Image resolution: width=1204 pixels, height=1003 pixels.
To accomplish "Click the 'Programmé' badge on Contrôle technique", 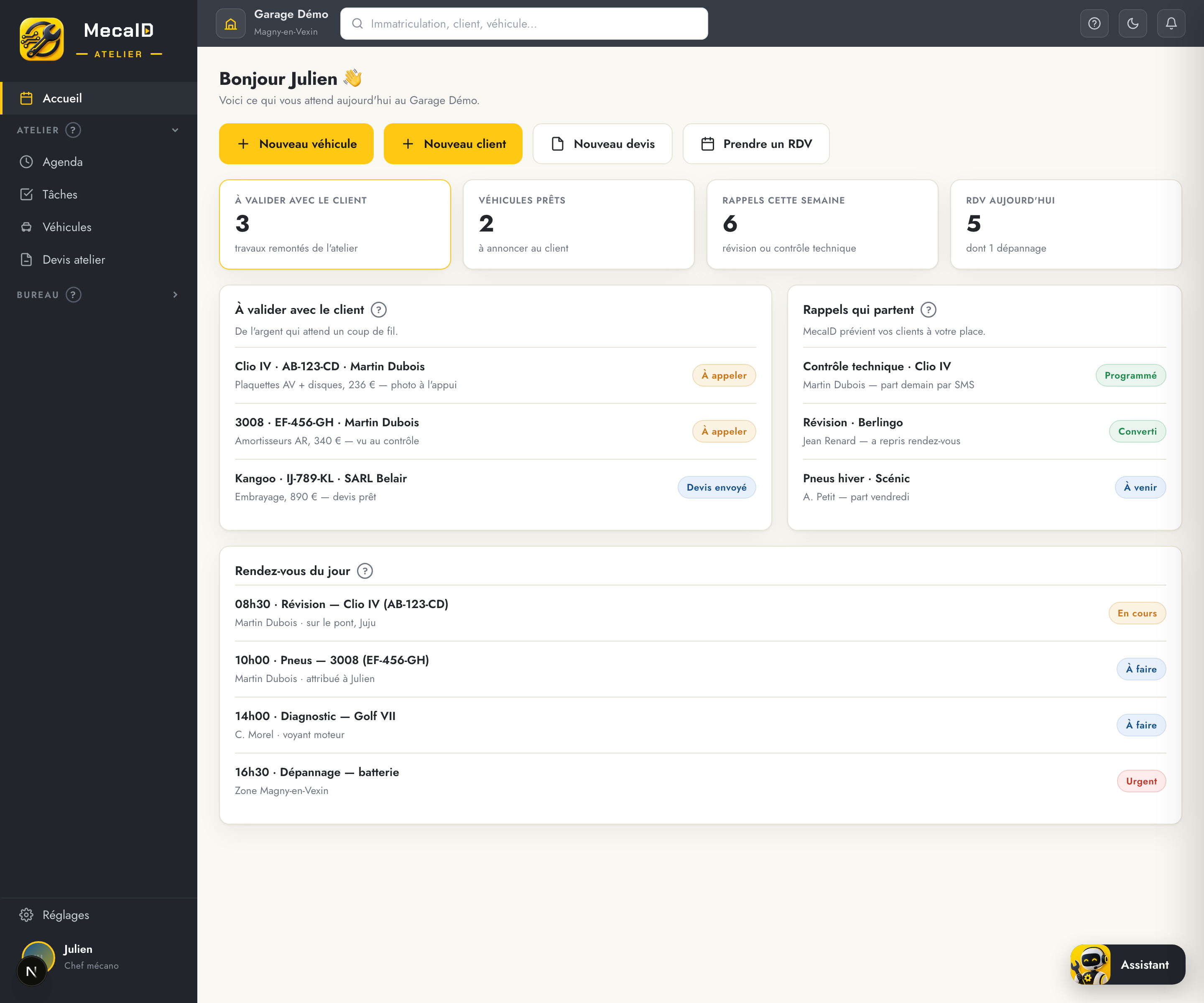I will [1130, 375].
